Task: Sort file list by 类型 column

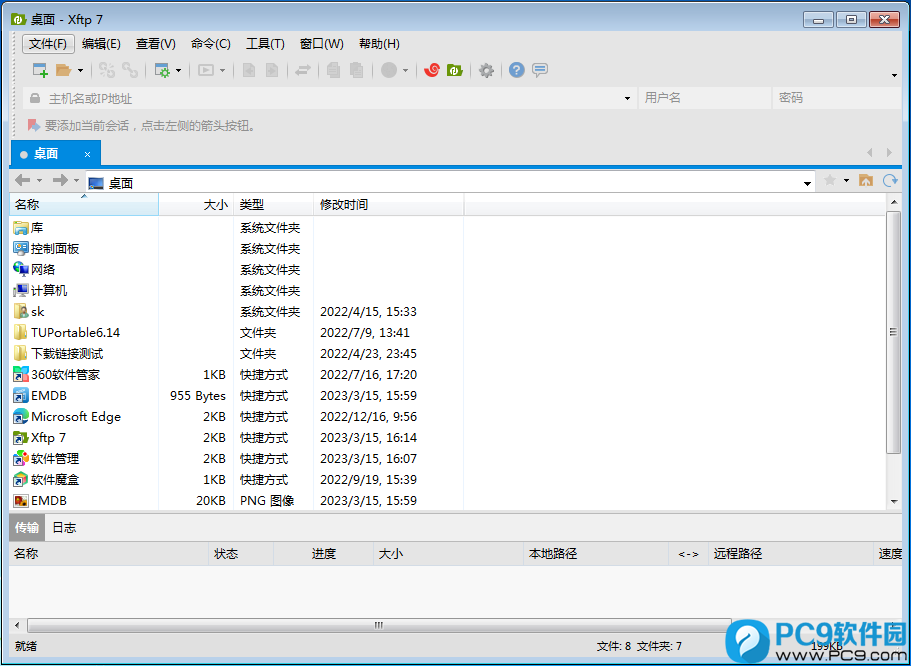Action: tap(273, 205)
